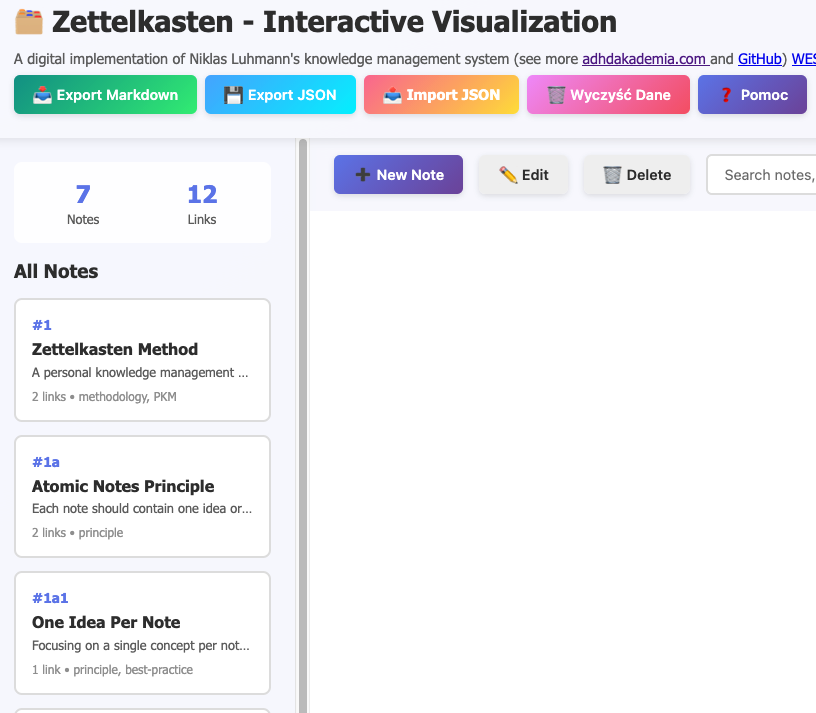Click the Search notes input field
The height and width of the screenshot is (713, 816).
765,175
